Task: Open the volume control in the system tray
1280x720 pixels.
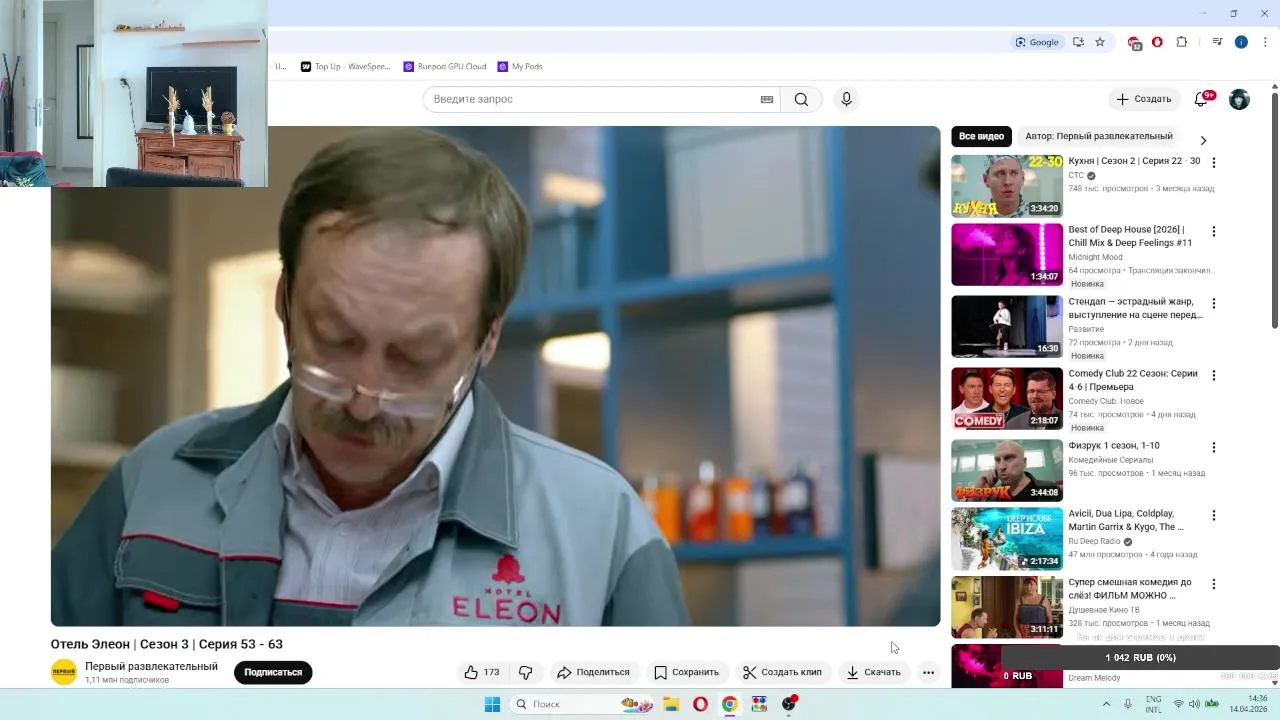Action: 1194,704
